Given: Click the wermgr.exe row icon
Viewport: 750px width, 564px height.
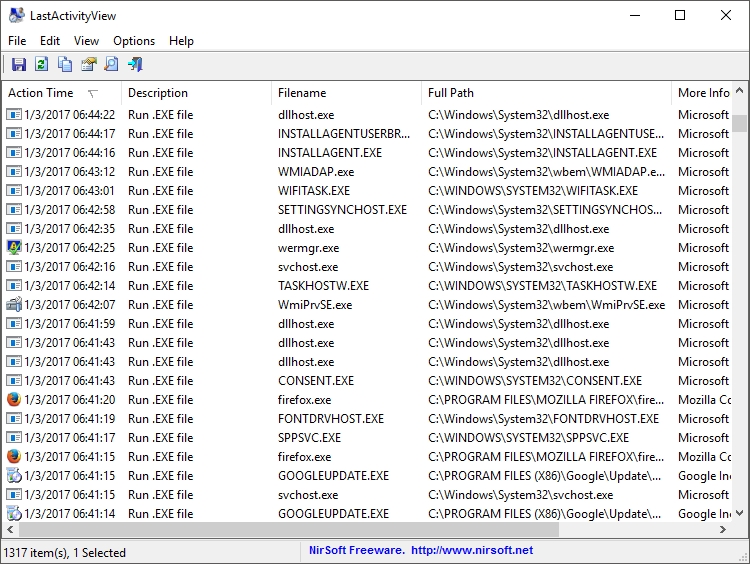Looking at the screenshot, I should [x=14, y=247].
